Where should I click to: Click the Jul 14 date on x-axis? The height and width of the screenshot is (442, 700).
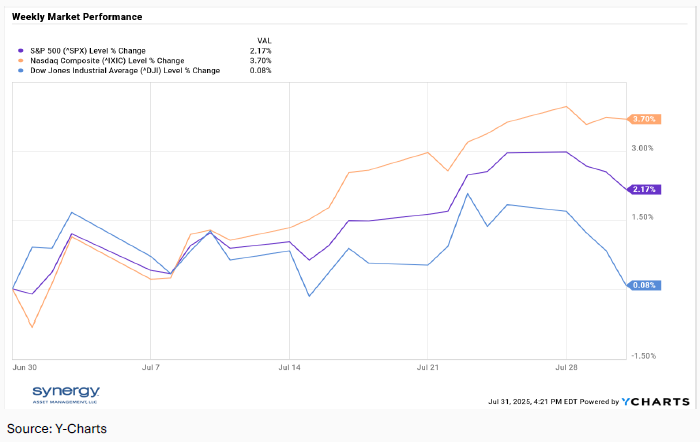(x=288, y=367)
